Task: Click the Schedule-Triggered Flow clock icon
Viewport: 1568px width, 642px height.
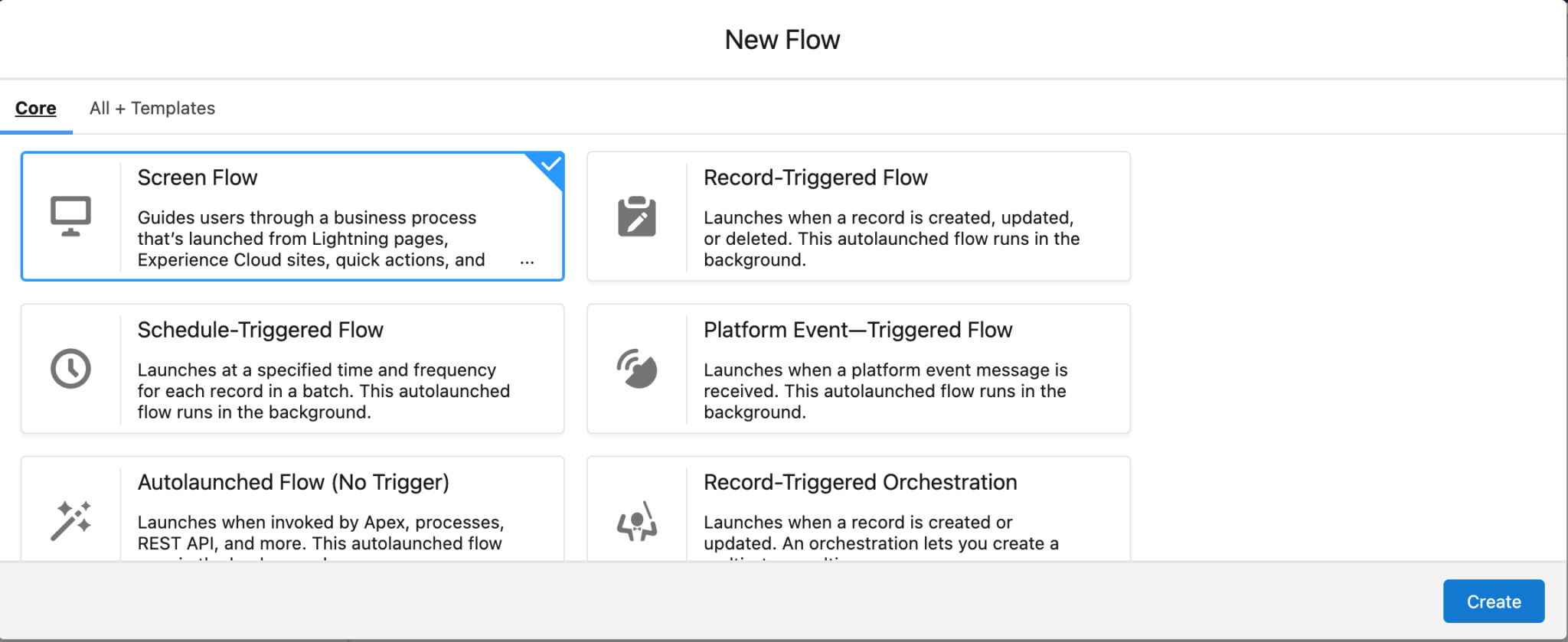Action: [70, 369]
